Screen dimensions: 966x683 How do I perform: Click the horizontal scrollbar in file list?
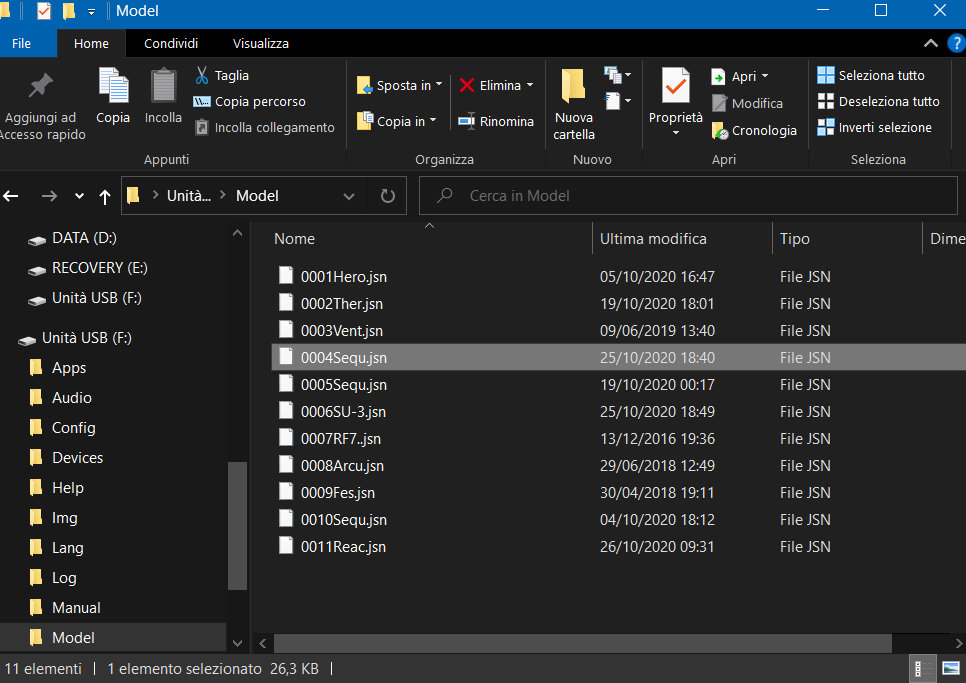pos(582,643)
